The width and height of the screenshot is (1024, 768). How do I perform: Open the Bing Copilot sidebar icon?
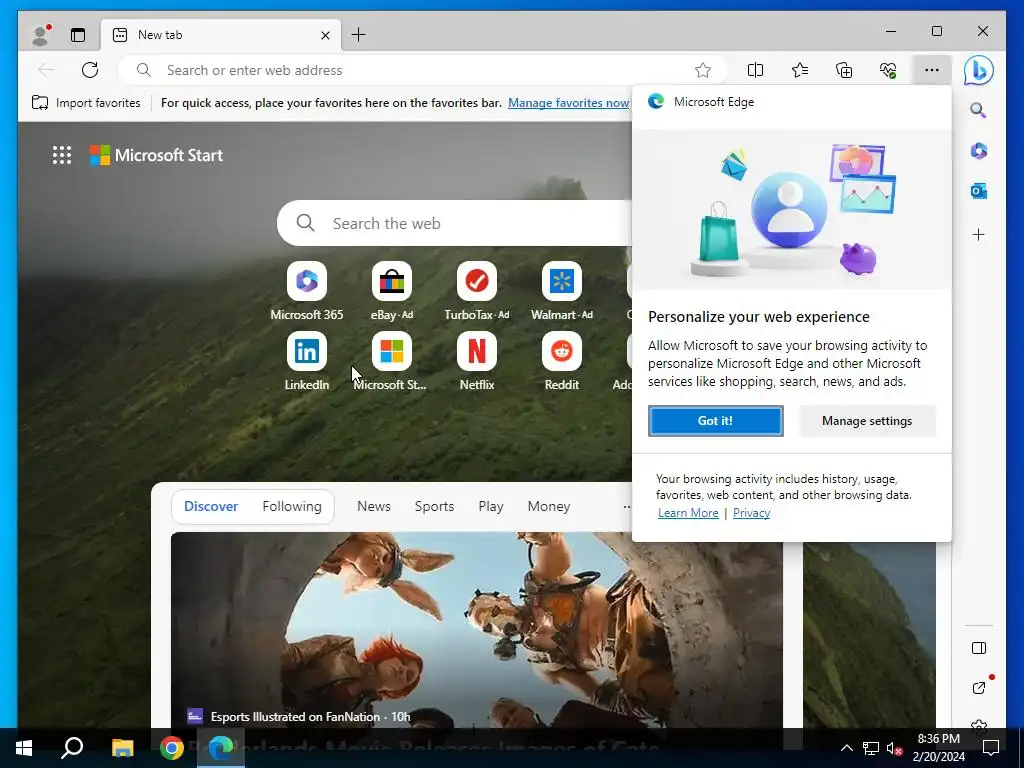979,70
